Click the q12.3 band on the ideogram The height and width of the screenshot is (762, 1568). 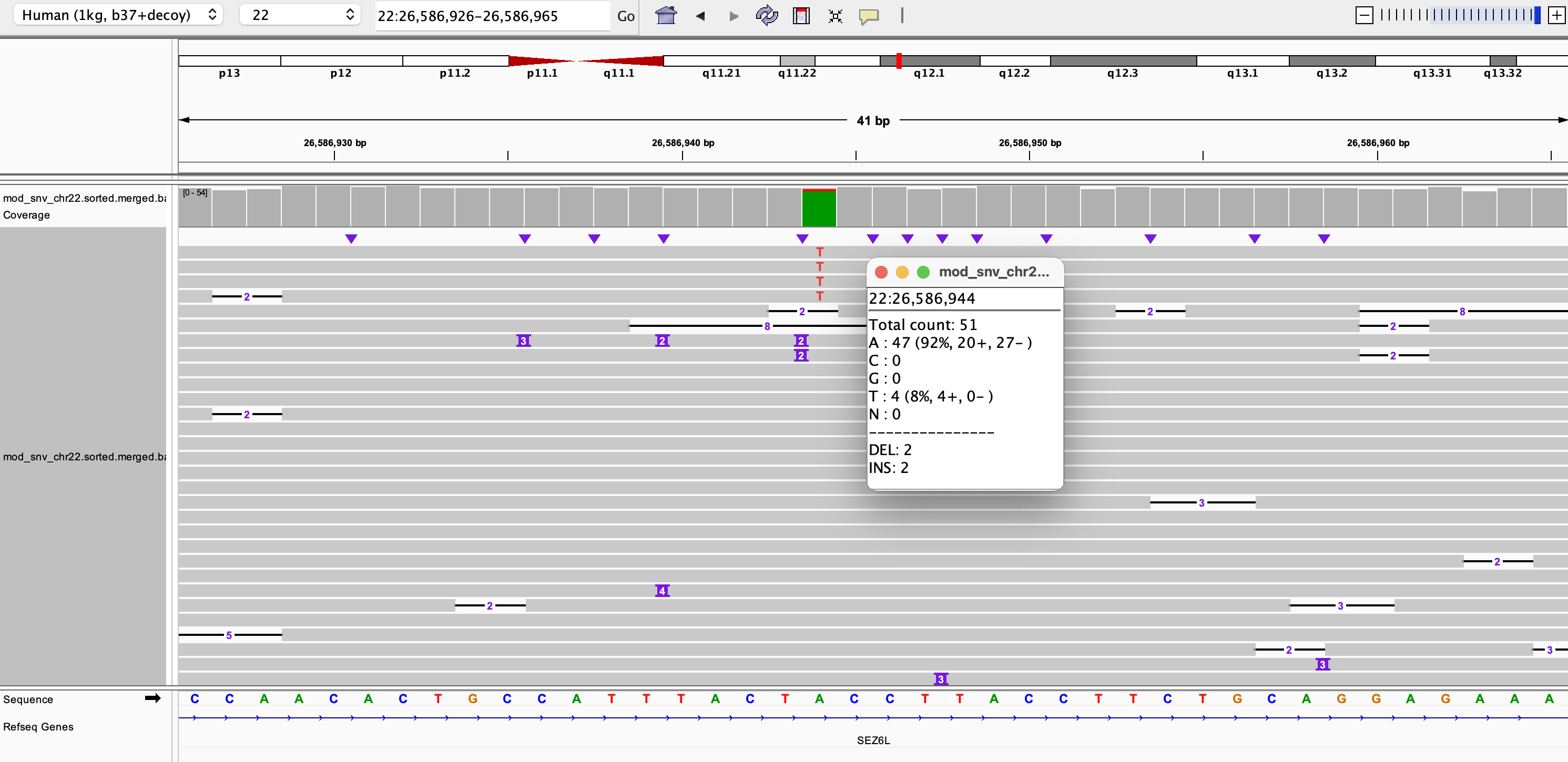tap(1123, 61)
